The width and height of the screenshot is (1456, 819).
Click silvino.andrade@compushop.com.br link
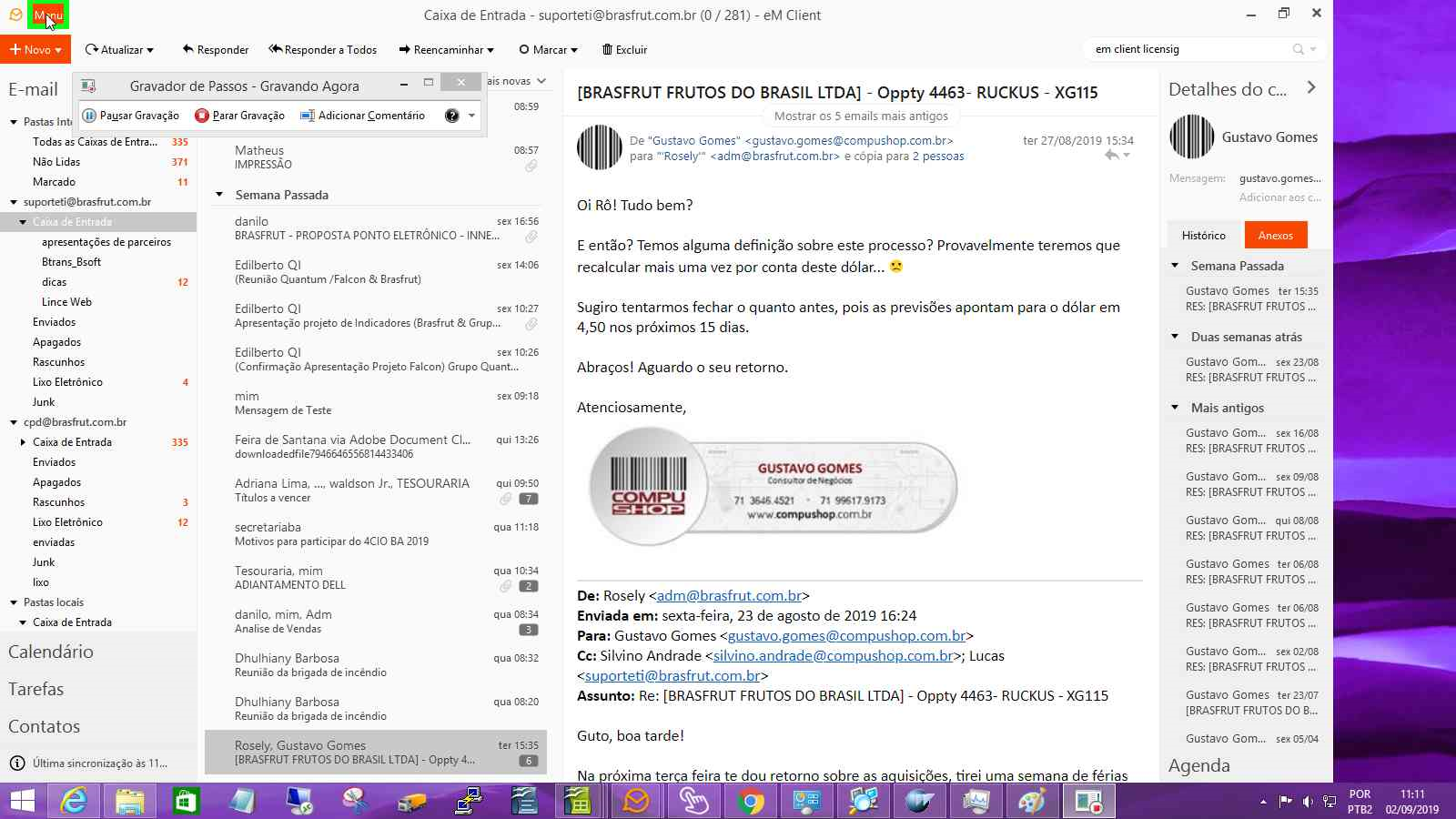coord(833,656)
